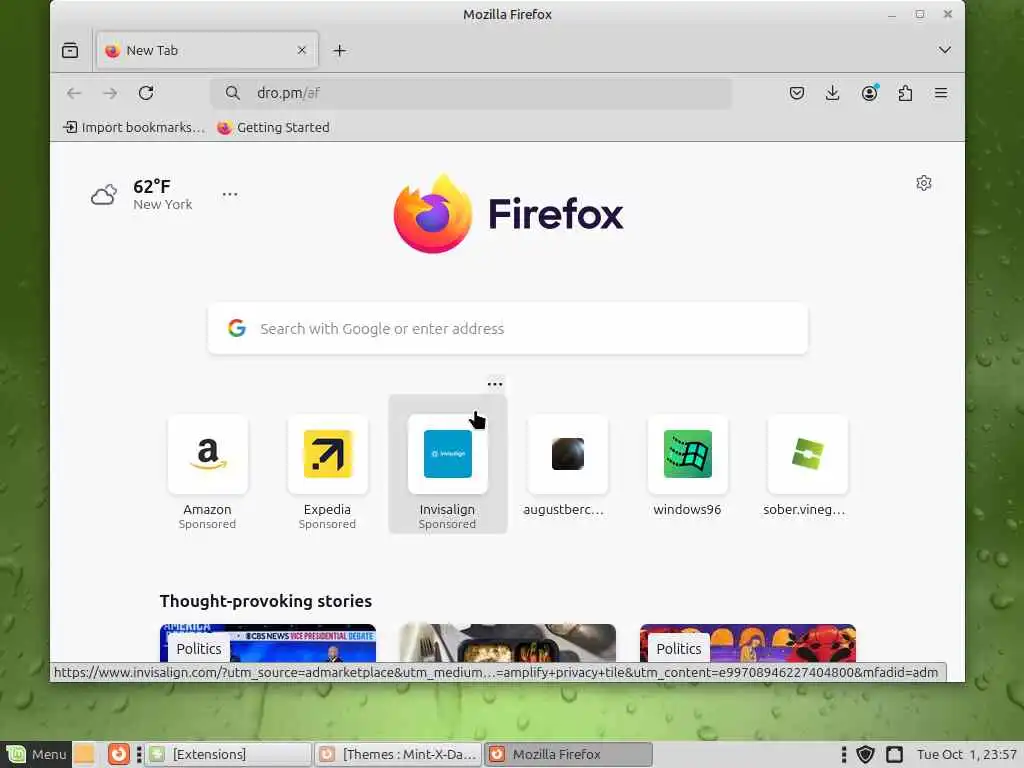Open the ladybug illustration Politics story
Viewport: 1024px width, 768px height.
tap(748, 643)
